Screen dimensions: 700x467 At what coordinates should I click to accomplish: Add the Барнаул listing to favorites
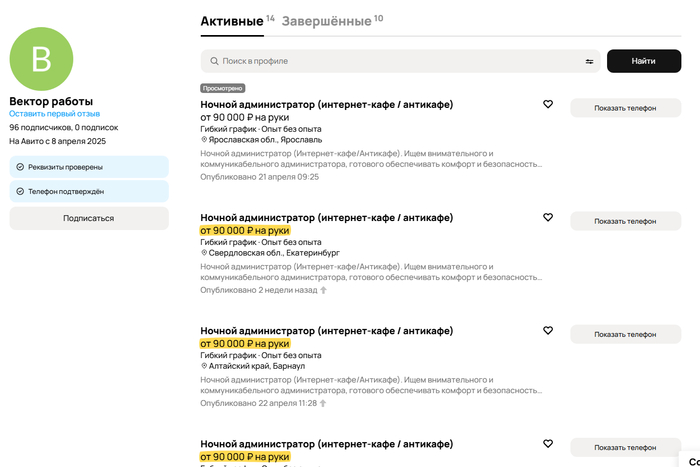point(548,330)
